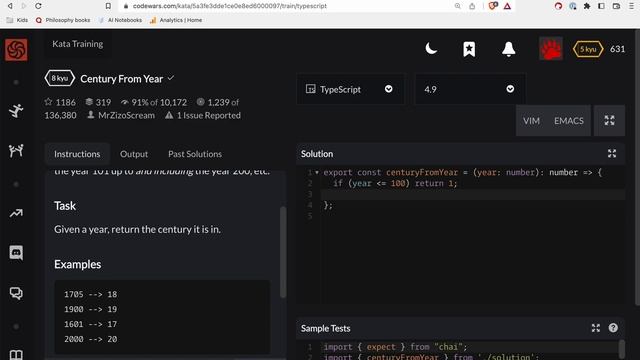Click the Century From Year title
The height and width of the screenshot is (360, 640).
pos(122,79)
